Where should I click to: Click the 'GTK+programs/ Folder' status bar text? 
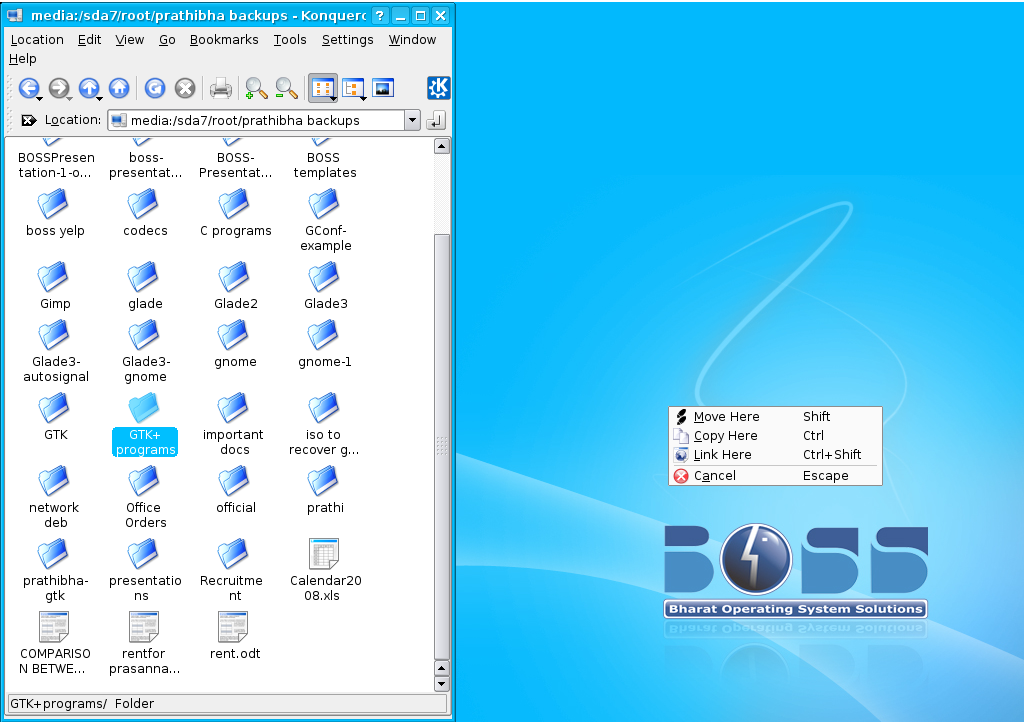point(82,704)
